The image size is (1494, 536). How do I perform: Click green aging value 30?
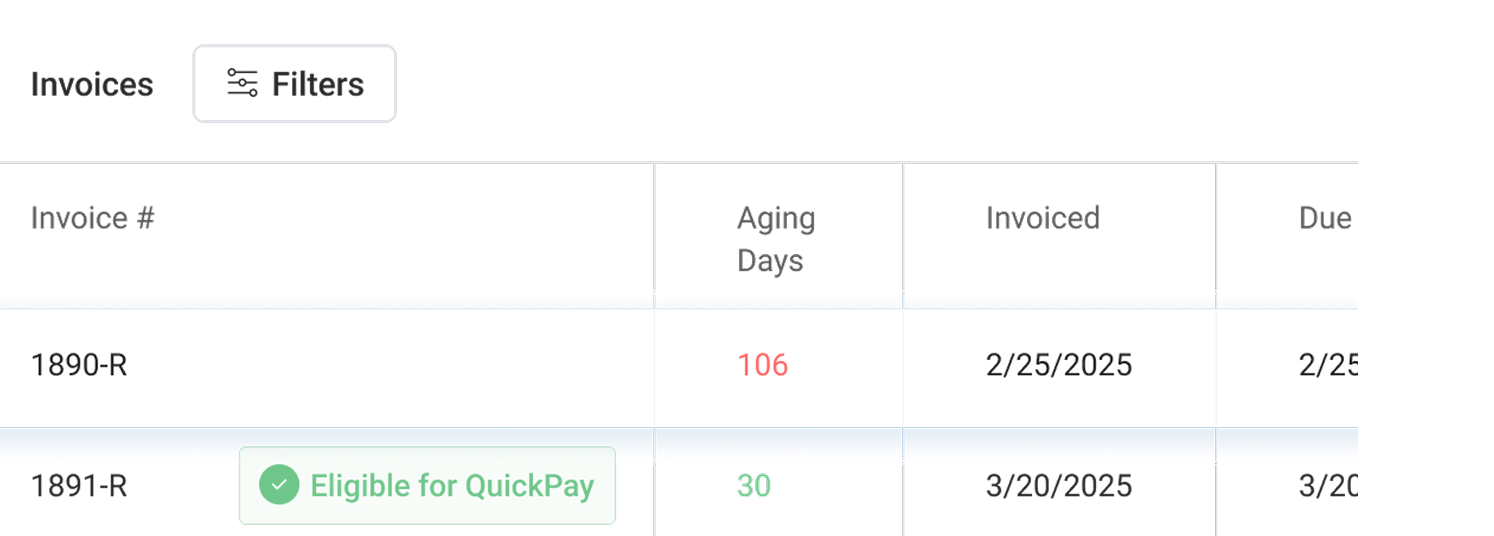[754, 486]
